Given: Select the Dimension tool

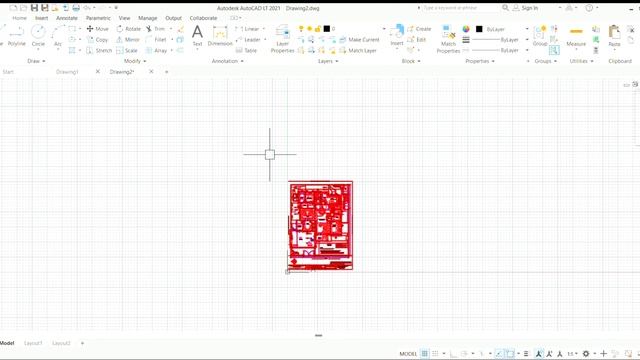Looking at the screenshot, I should point(220,35).
